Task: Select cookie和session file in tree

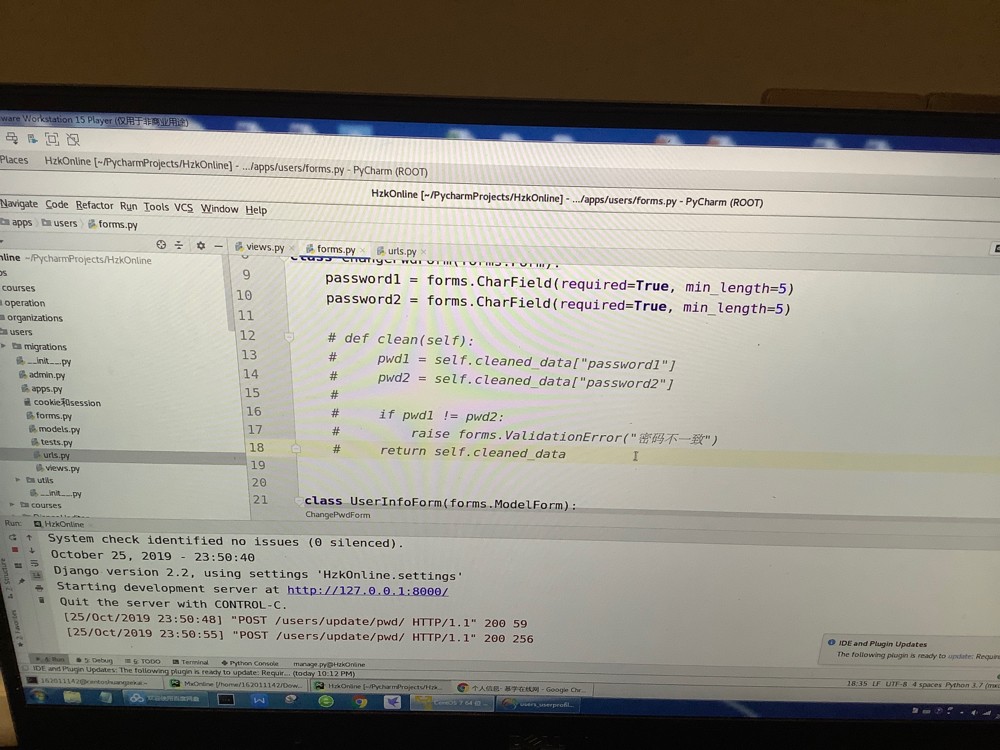Action: coord(62,402)
